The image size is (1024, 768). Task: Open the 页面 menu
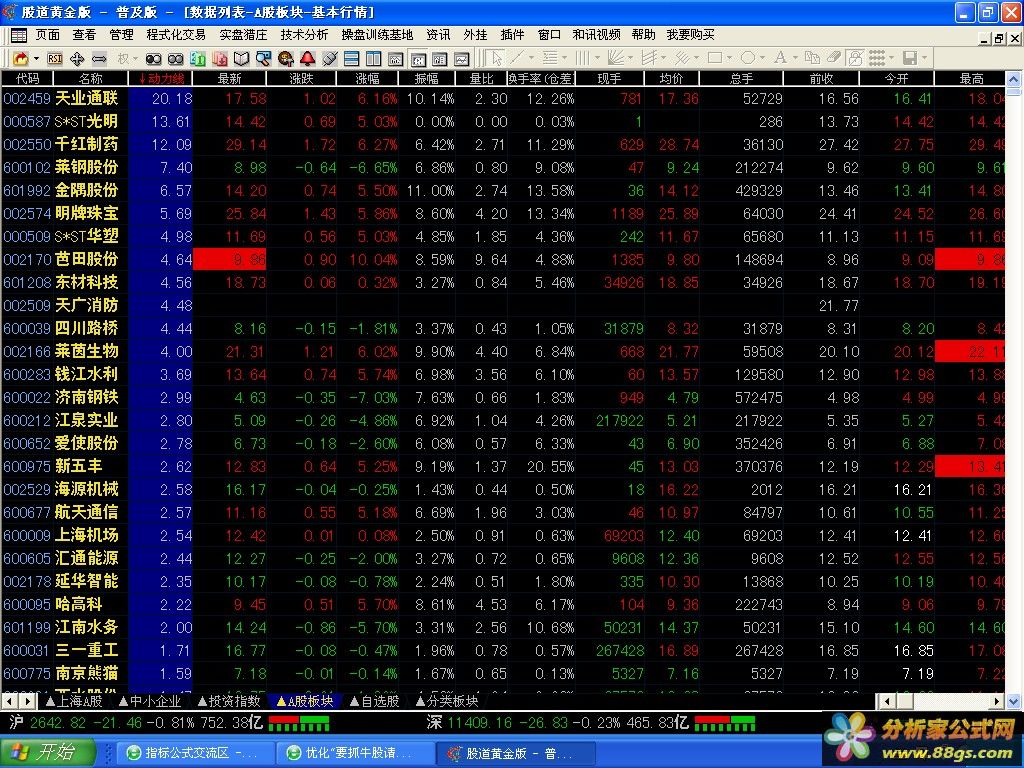pyautogui.click(x=47, y=35)
